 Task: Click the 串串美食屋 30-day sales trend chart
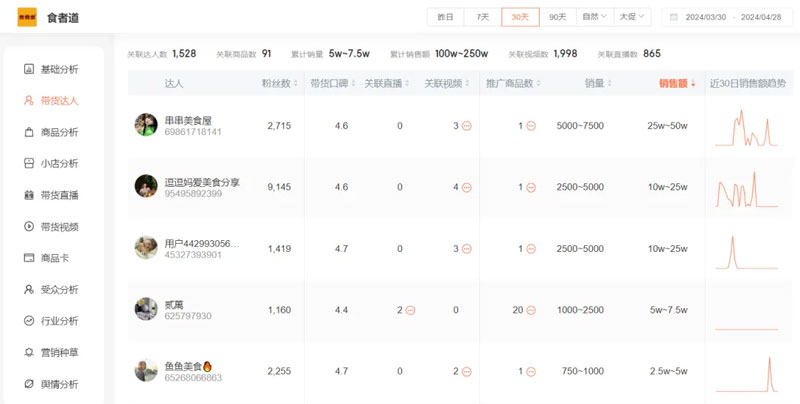(x=747, y=127)
